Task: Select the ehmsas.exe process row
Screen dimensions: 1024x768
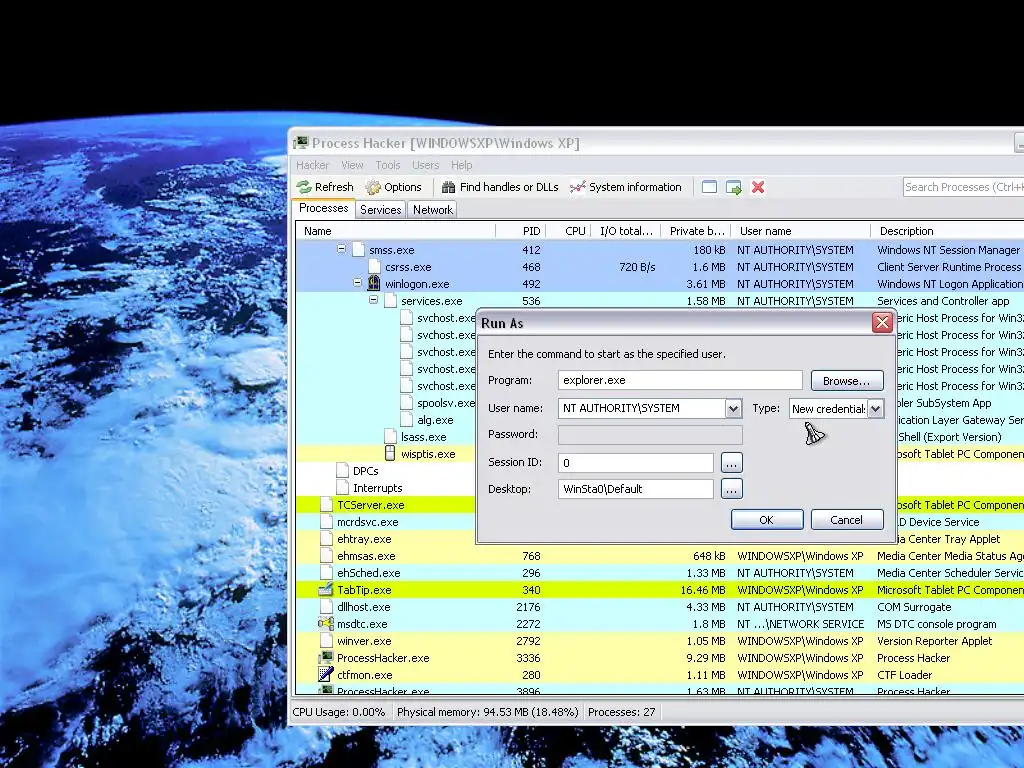Action: pos(660,556)
